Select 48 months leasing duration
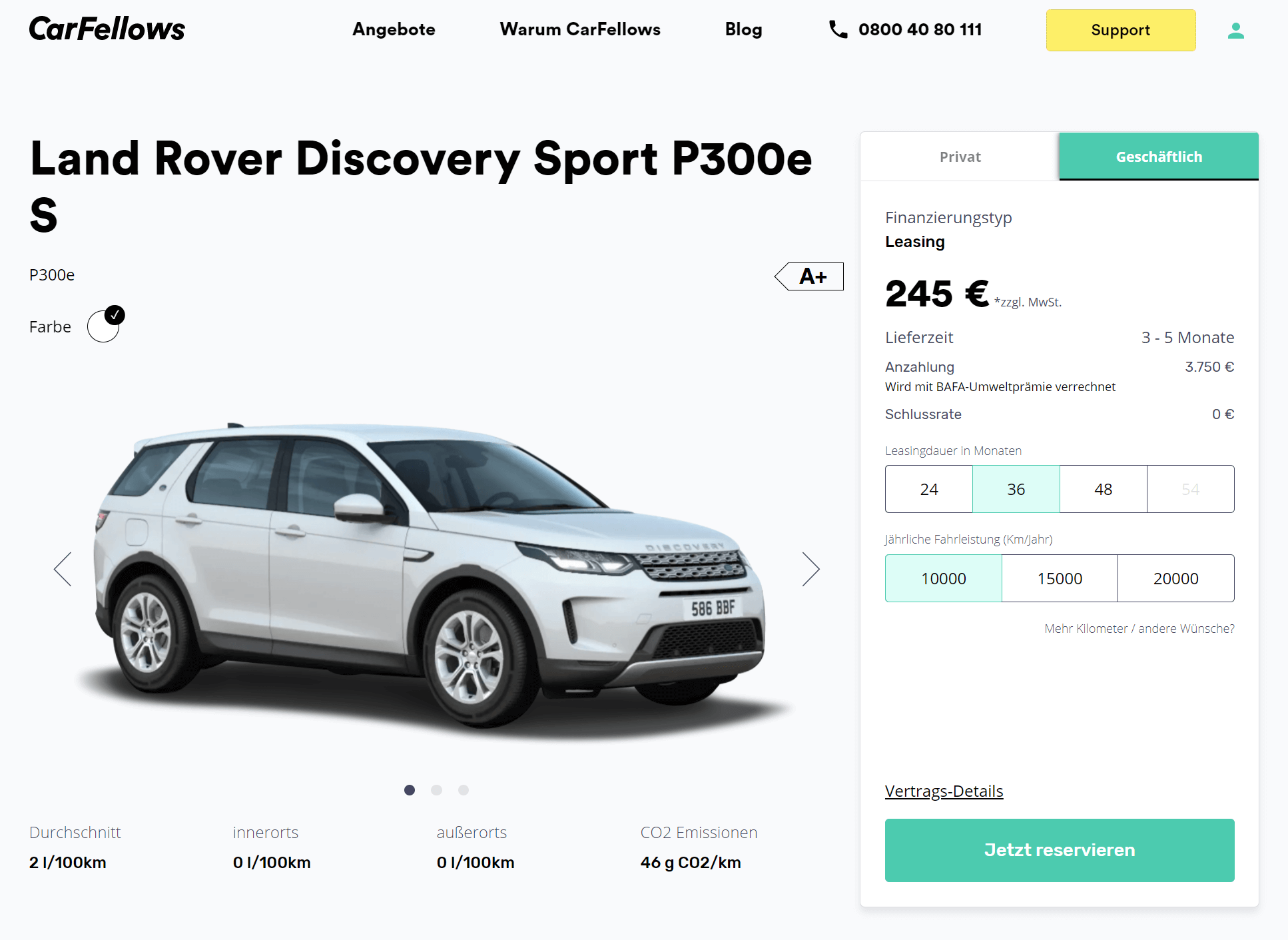The image size is (1288, 940). coord(1104,489)
